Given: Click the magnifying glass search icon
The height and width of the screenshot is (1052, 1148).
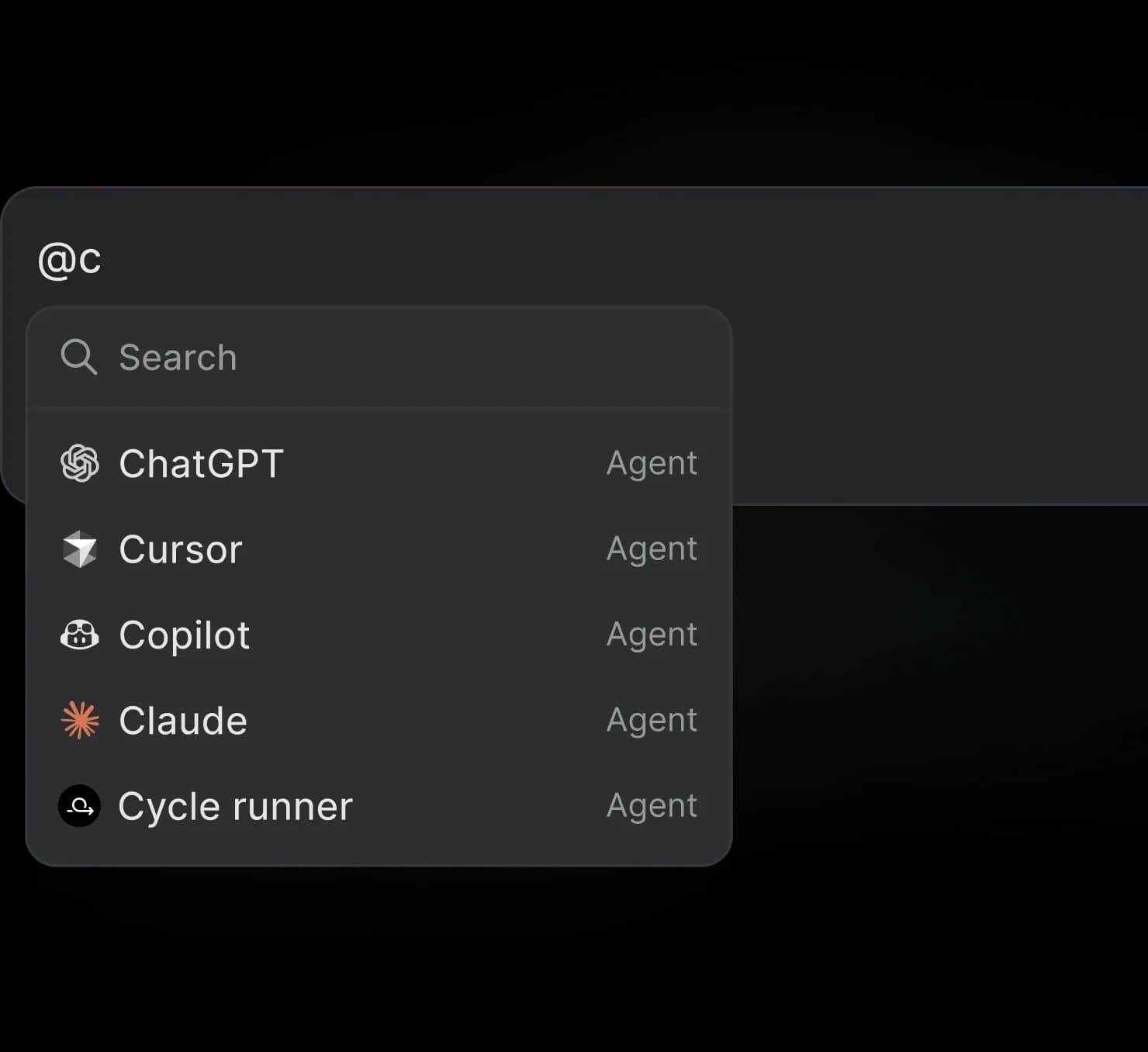Looking at the screenshot, I should (x=78, y=357).
